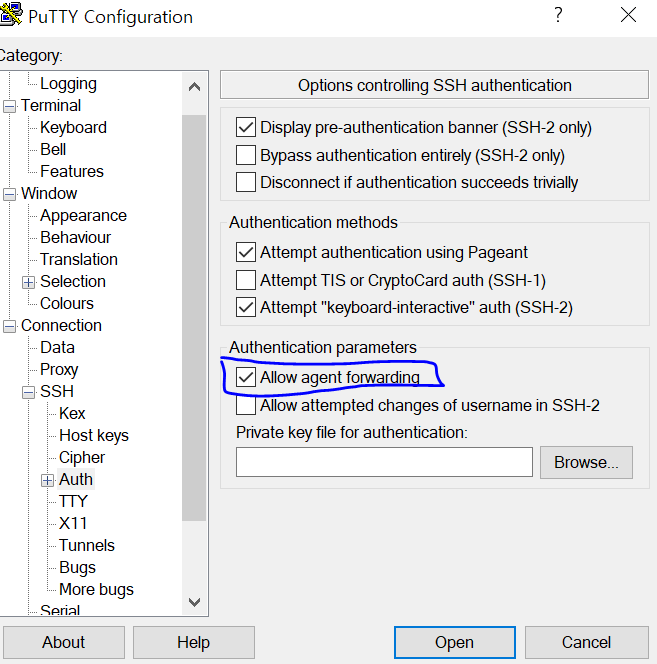Click the Cancel button
Image resolution: width=657 pixels, height=664 pixels.
point(587,642)
